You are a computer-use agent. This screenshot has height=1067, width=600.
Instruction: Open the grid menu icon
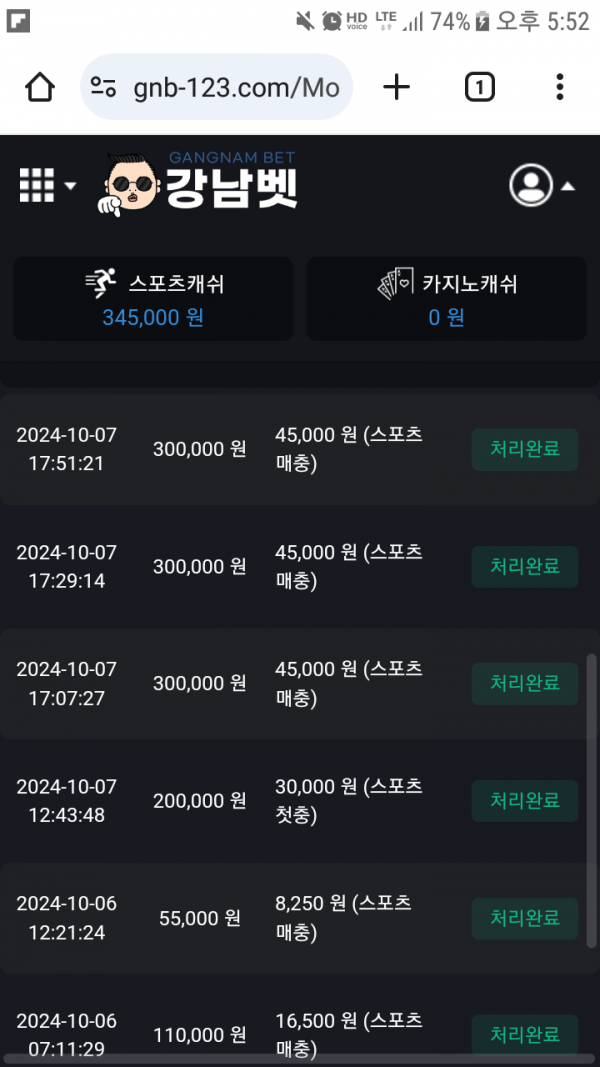(x=37, y=185)
